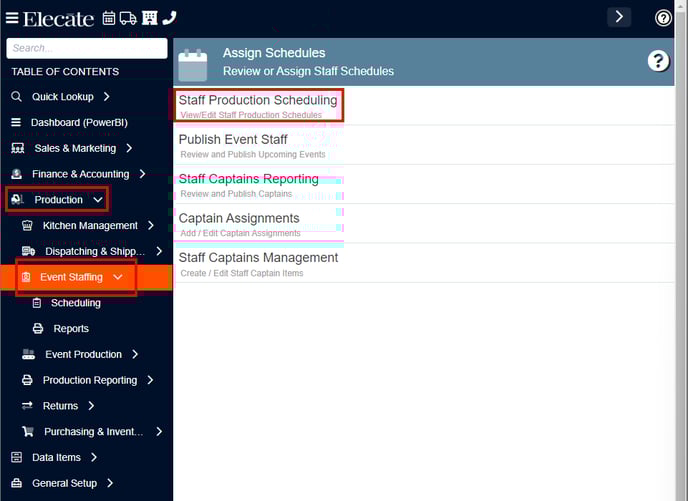Image resolution: width=688 pixels, height=501 pixels.
Task: Click 'Create / Edit Staff Captain Items' text
Action: click(x=242, y=273)
